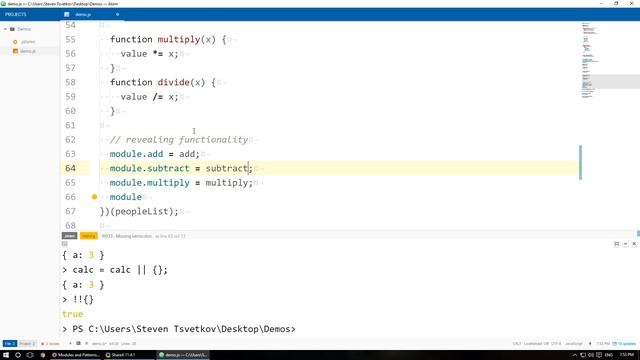Click the plus icon to open new terminal
Image resolution: width=640 pixels, height=360 pixels.
click(70, 343)
